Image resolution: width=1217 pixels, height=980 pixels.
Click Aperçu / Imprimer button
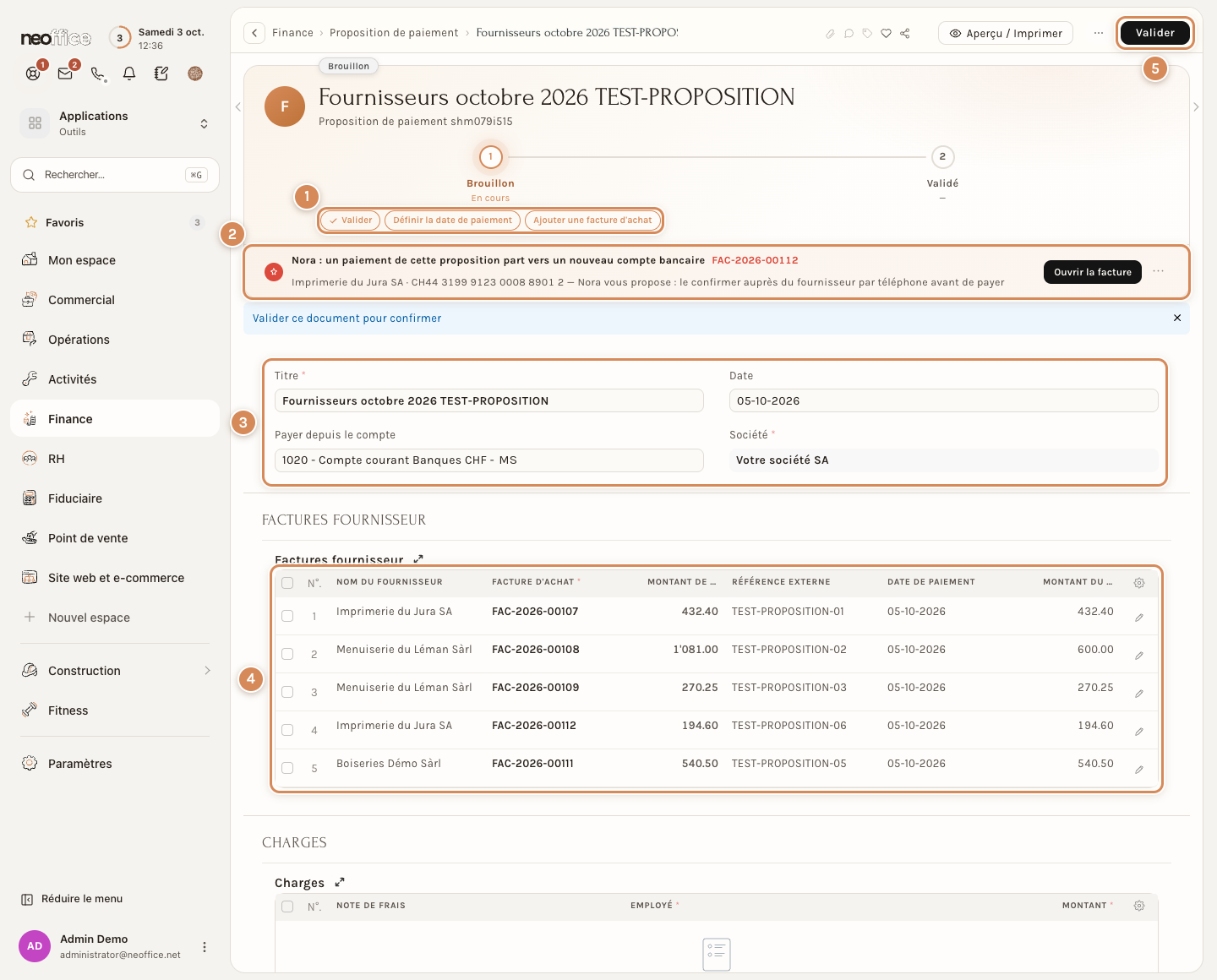tap(1006, 33)
